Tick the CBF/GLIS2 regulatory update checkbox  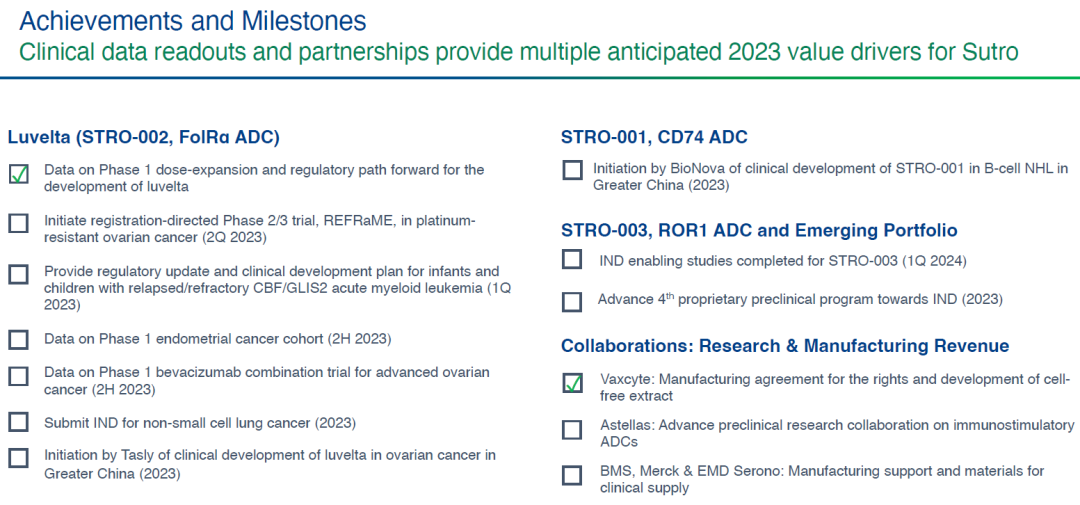(19, 274)
